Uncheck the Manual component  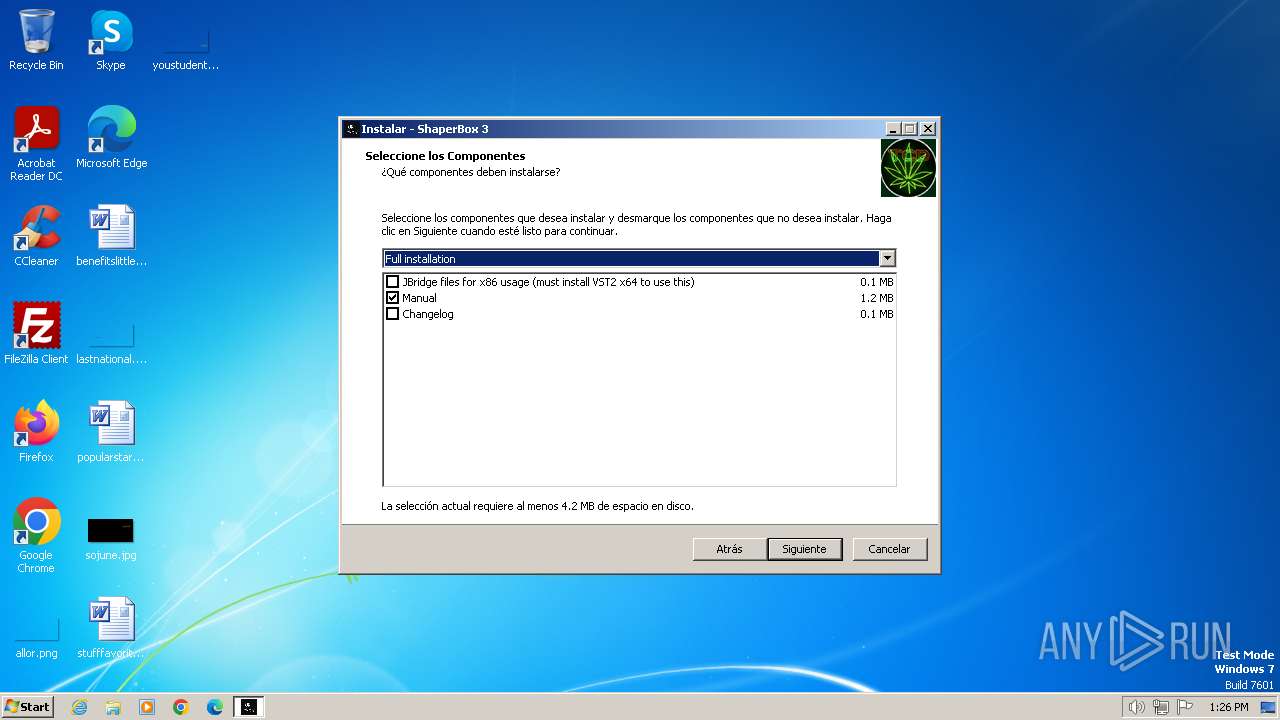pos(392,298)
